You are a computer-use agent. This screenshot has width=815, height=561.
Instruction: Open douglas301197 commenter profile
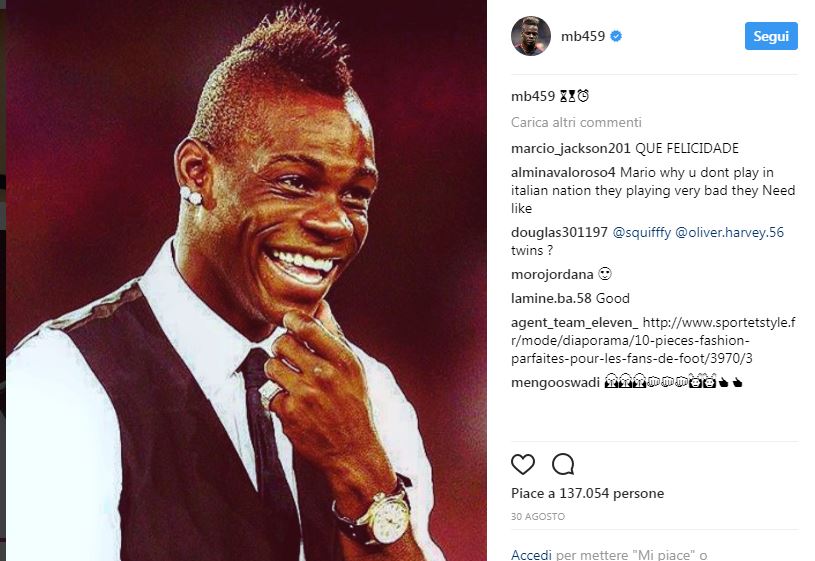[559, 232]
